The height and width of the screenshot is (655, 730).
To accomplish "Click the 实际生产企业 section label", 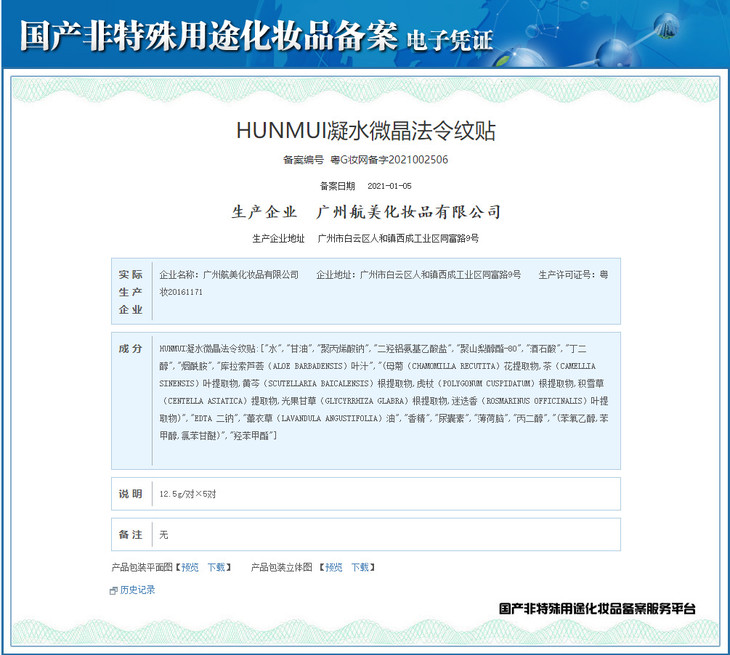I will pos(130,292).
